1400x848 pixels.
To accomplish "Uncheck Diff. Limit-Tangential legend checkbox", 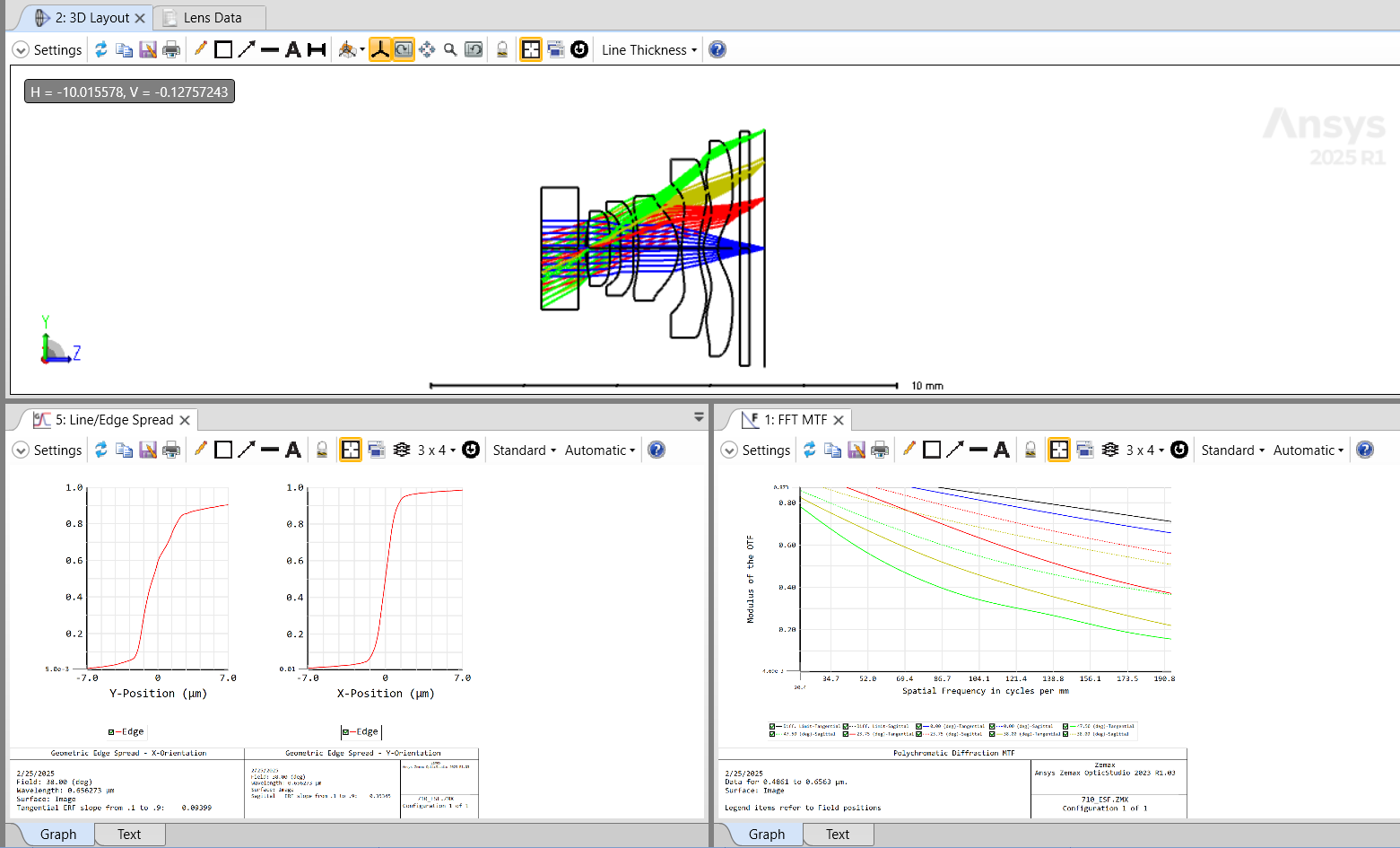I will coord(772,727).
